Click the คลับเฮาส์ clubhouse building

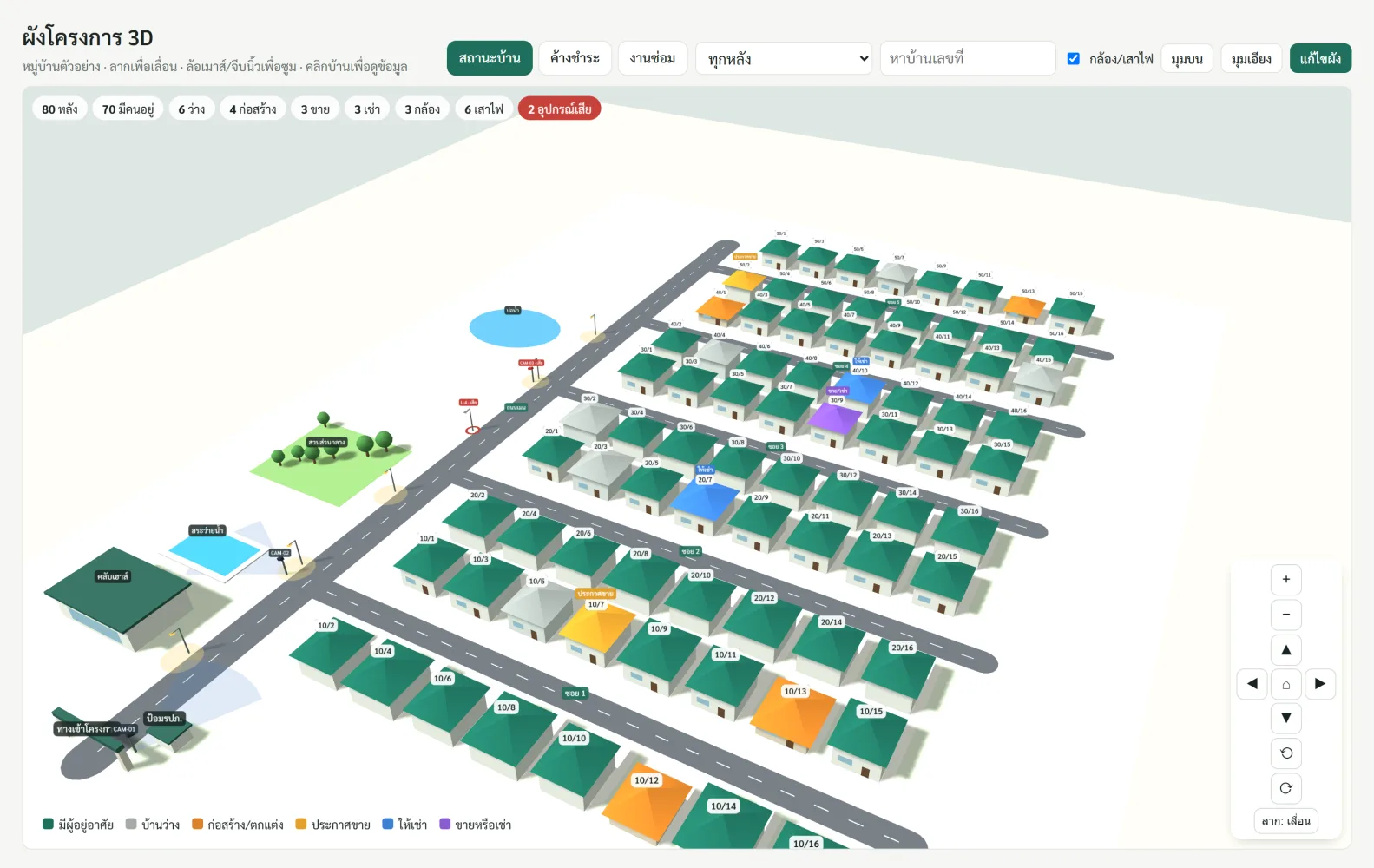tap(117, 599)
